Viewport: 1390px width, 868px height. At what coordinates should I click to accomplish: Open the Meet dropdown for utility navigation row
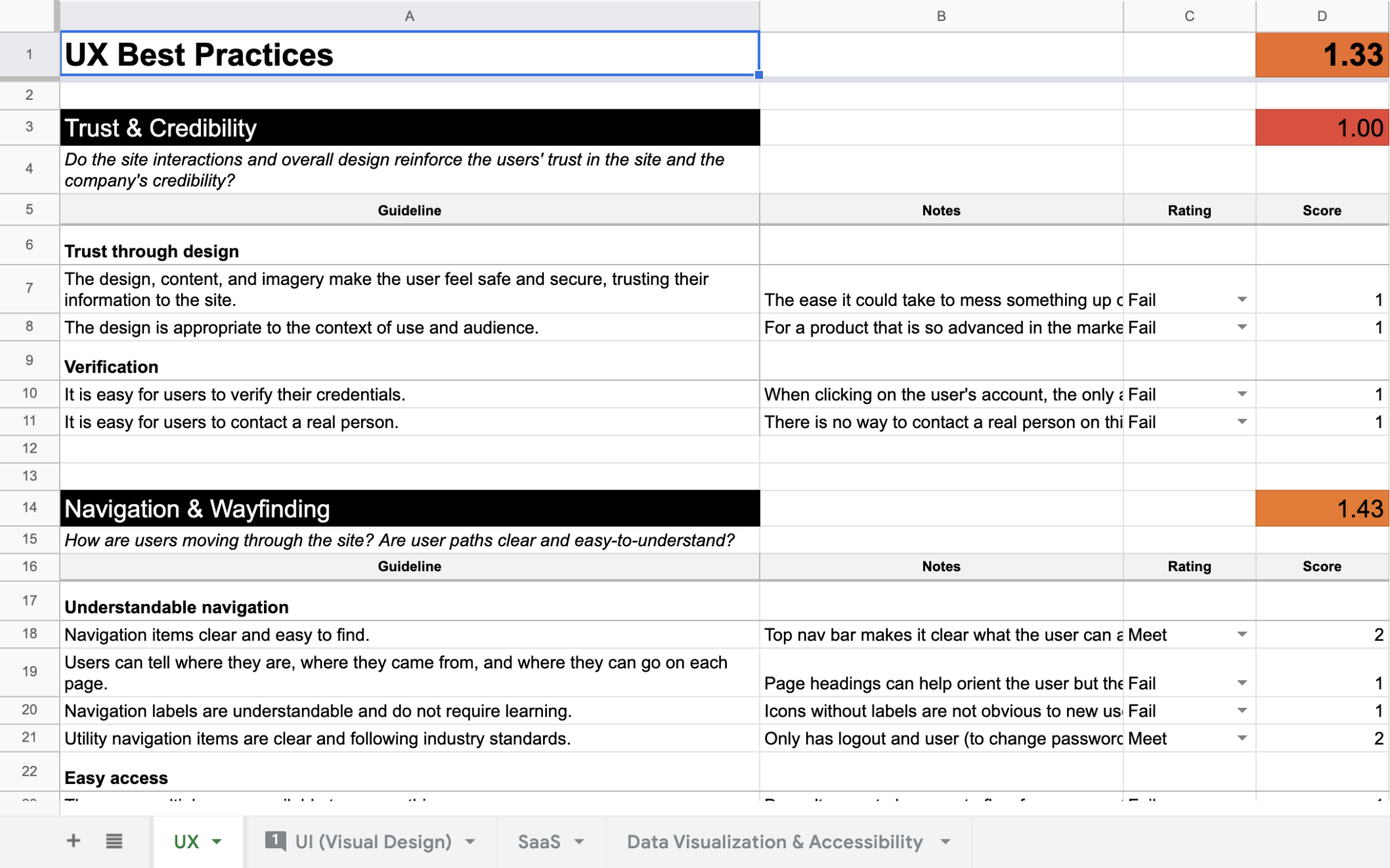tap(1242, 738)
